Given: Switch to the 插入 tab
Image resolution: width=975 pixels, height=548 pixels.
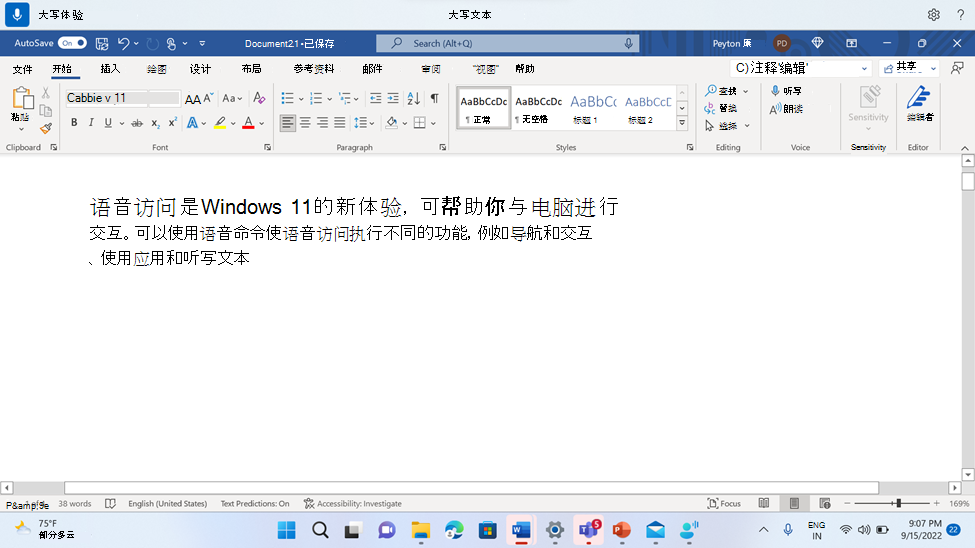Looking at the screenshot, I should 110,69.
